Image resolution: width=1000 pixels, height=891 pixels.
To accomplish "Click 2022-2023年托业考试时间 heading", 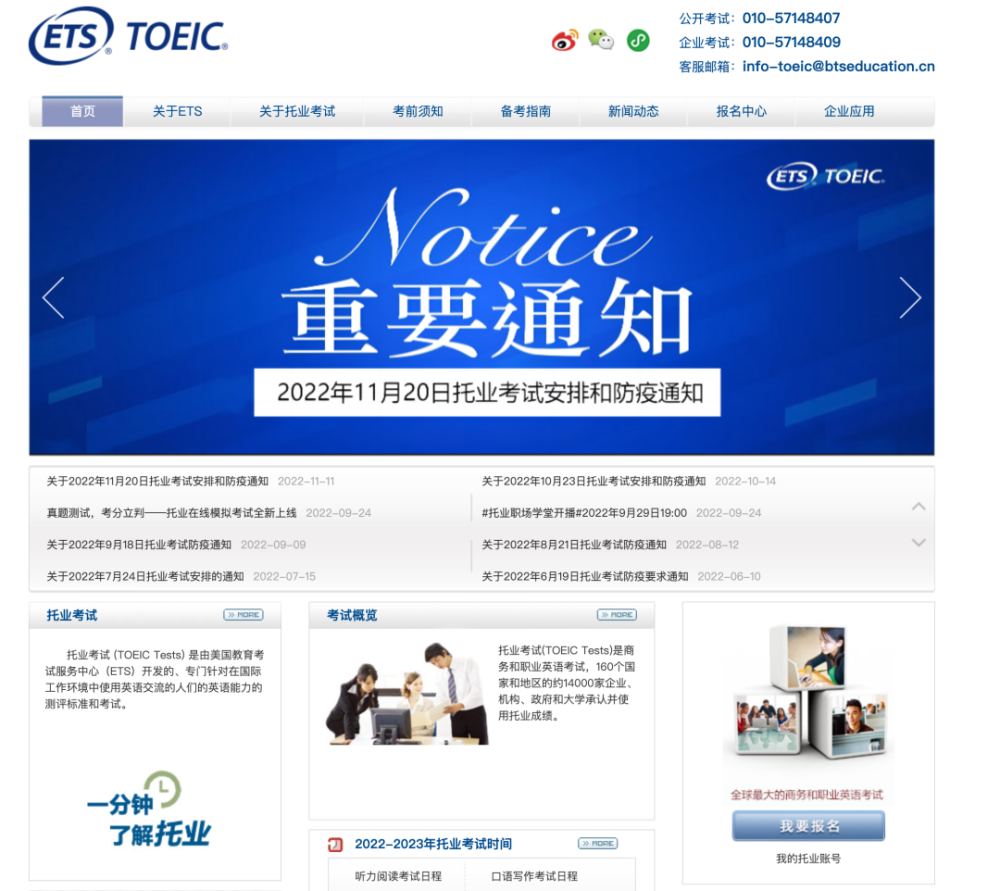I will pos(433,844).
